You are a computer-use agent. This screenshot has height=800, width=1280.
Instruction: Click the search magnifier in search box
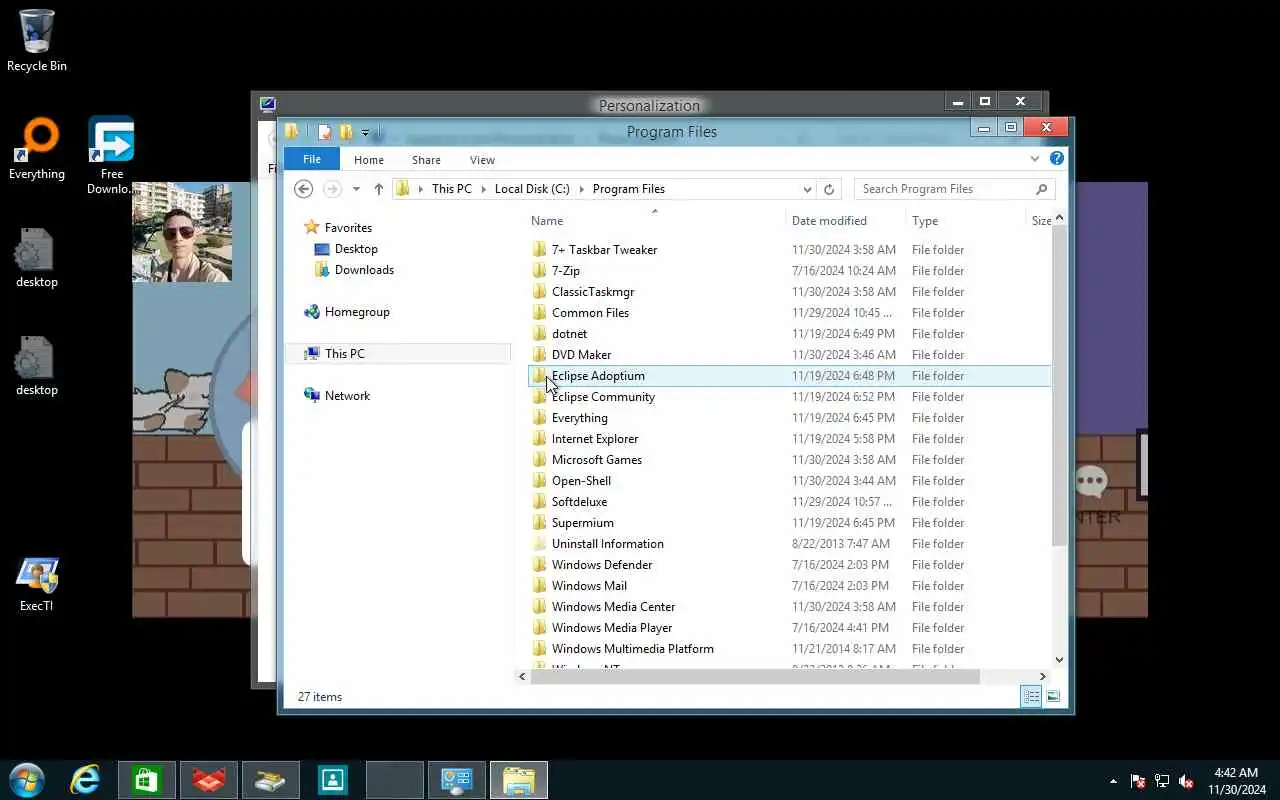(x=1041, y=189)
